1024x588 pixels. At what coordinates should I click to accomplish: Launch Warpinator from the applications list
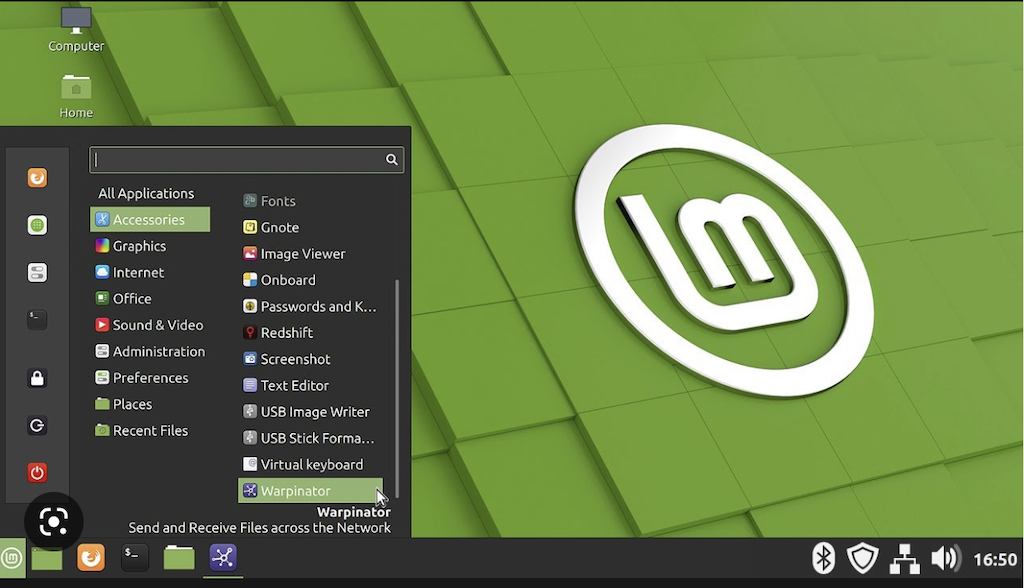tap(296, 491)
